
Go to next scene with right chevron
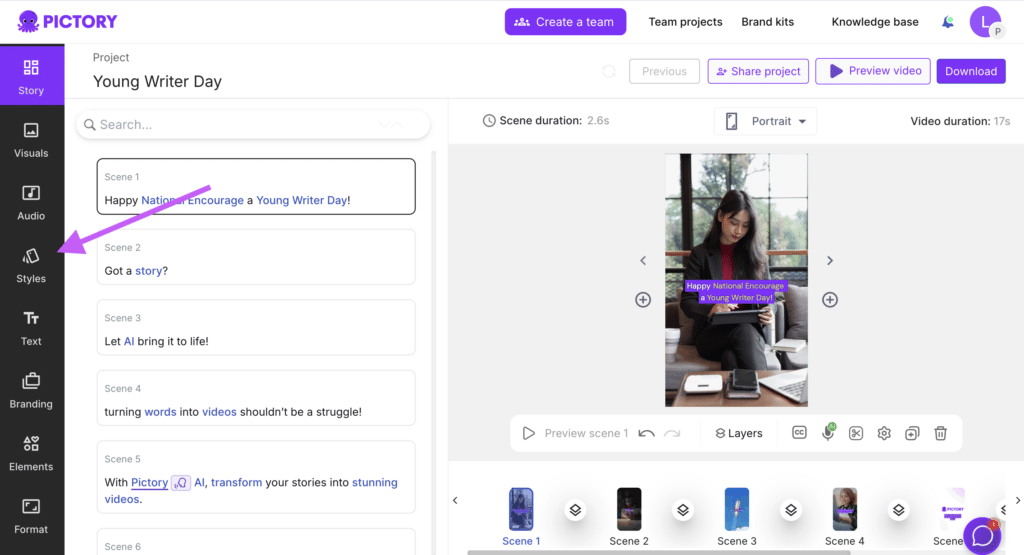(x=829, y=261)
